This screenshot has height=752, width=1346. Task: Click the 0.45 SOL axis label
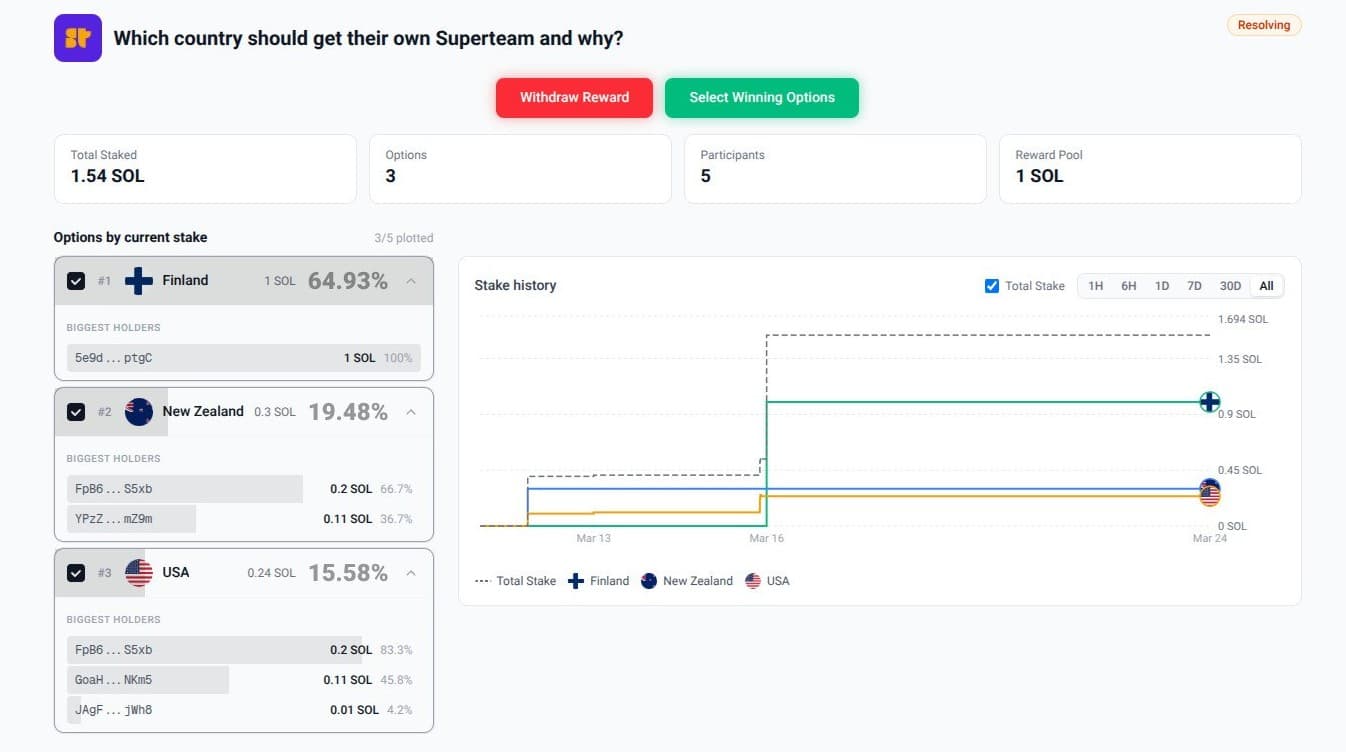coord(1240,470)
